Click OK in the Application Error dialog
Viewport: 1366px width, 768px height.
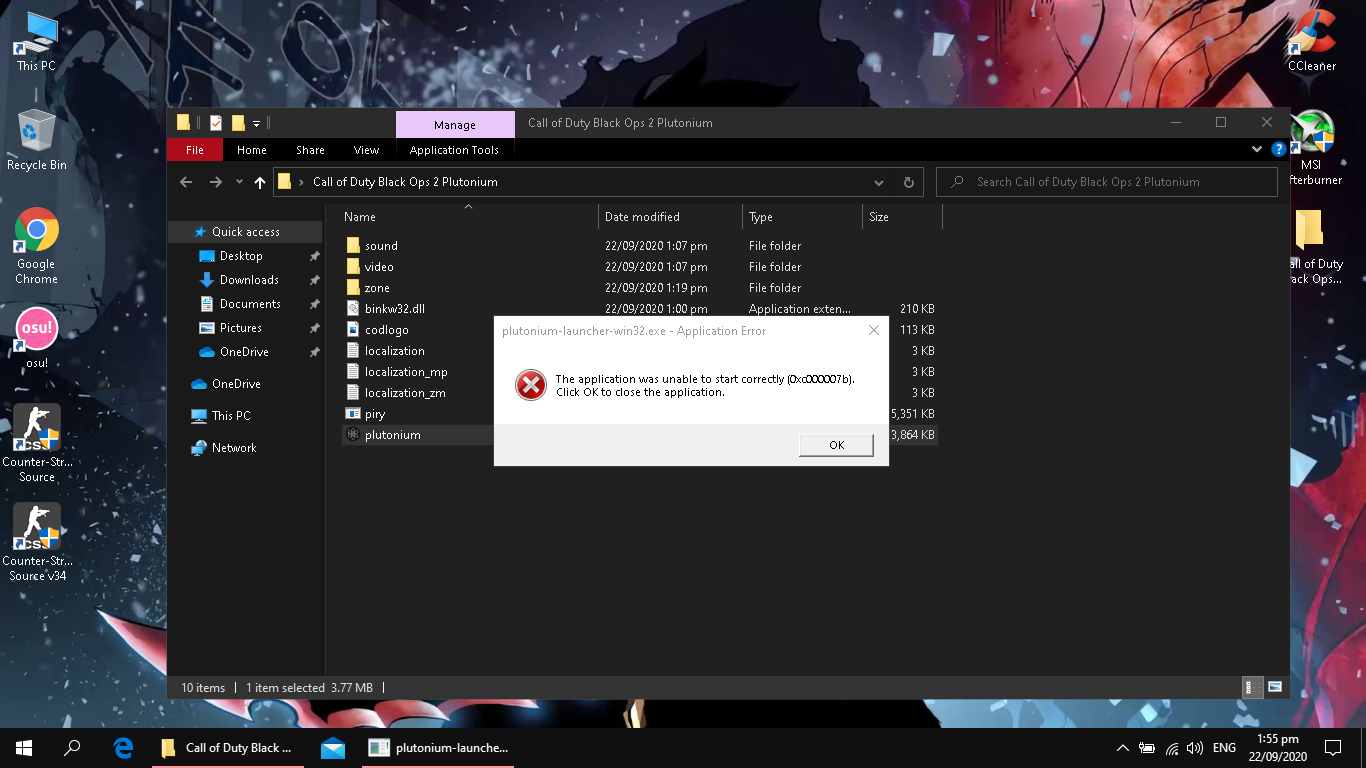click(836, 445)
